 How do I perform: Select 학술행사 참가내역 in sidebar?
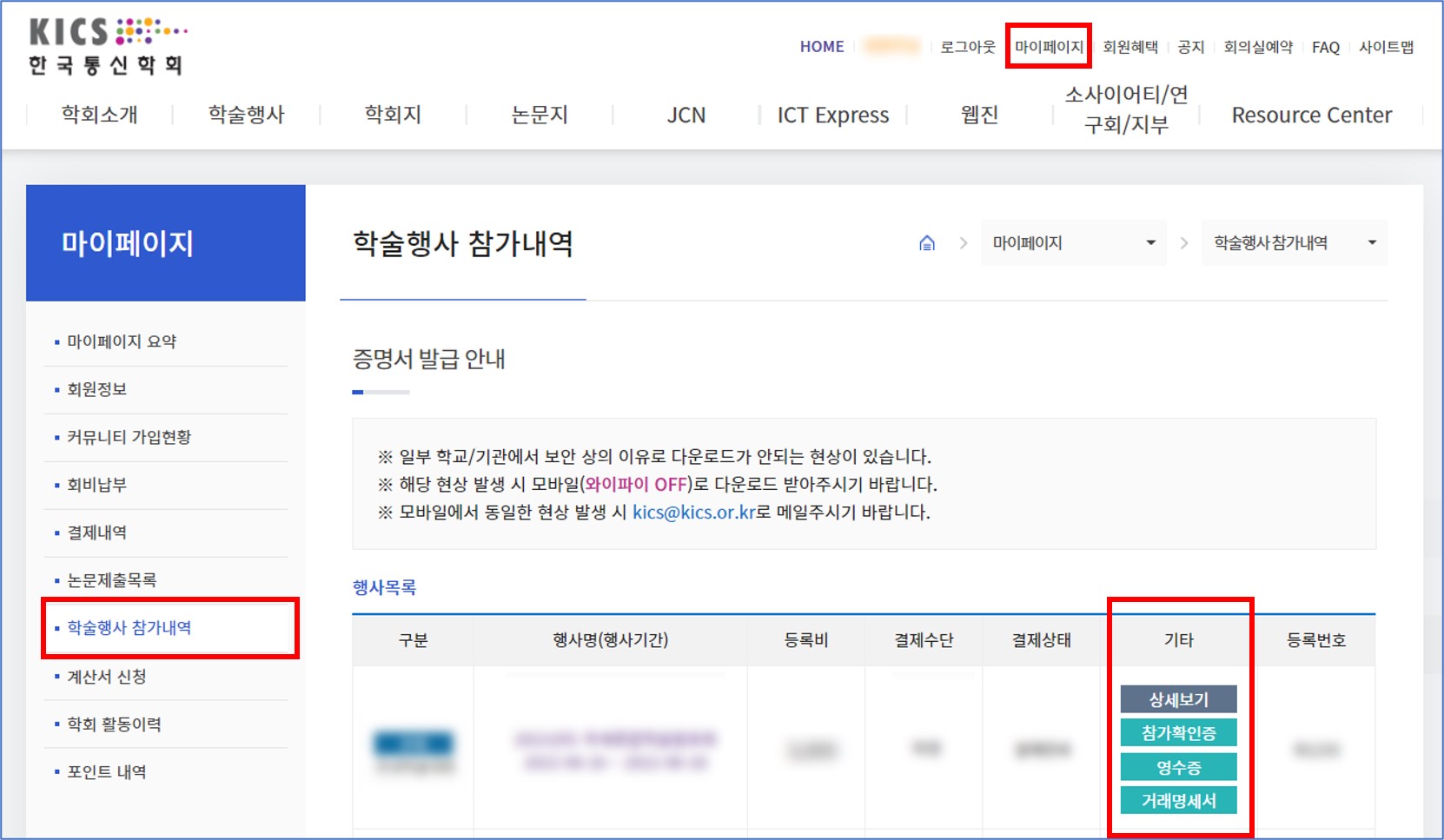tap(129, 628)
